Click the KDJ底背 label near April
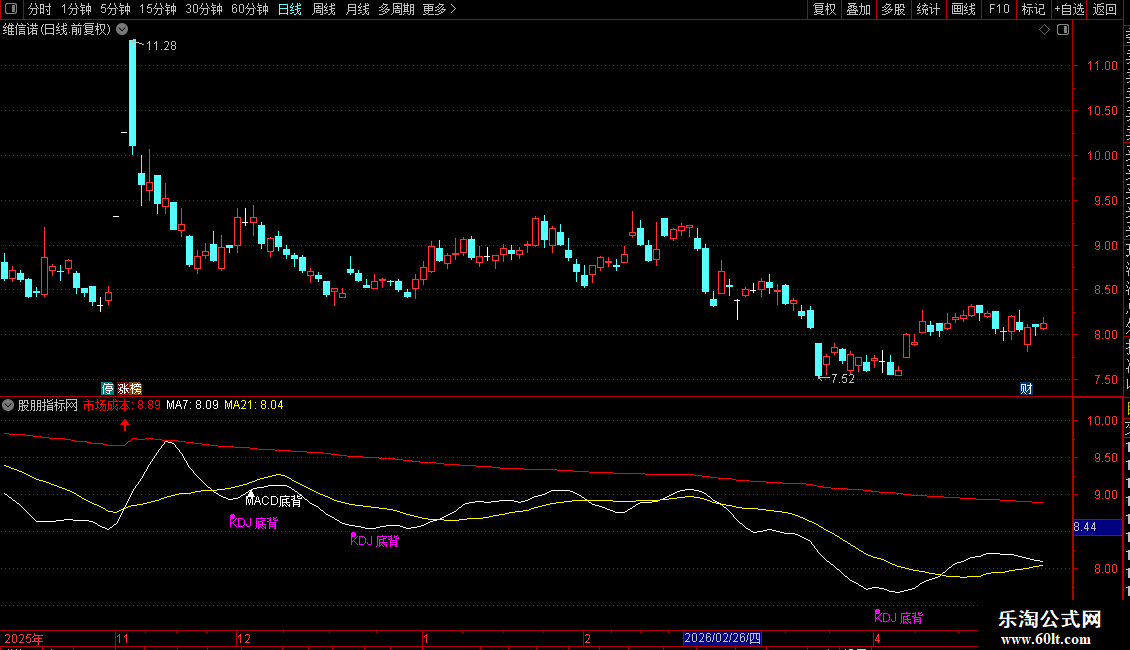Screen dimensions: 1130x650 [x=899, y=618]
